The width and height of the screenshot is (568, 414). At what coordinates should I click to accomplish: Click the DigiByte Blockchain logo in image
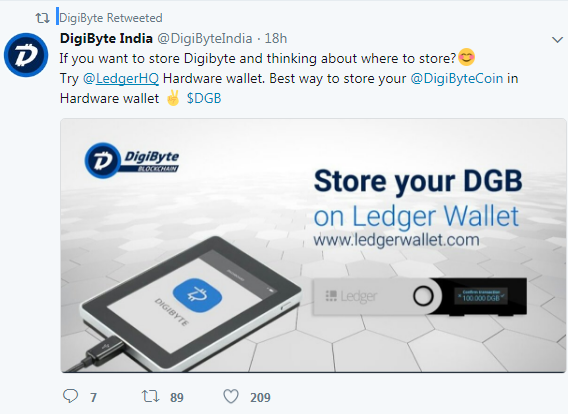(132, 160)
